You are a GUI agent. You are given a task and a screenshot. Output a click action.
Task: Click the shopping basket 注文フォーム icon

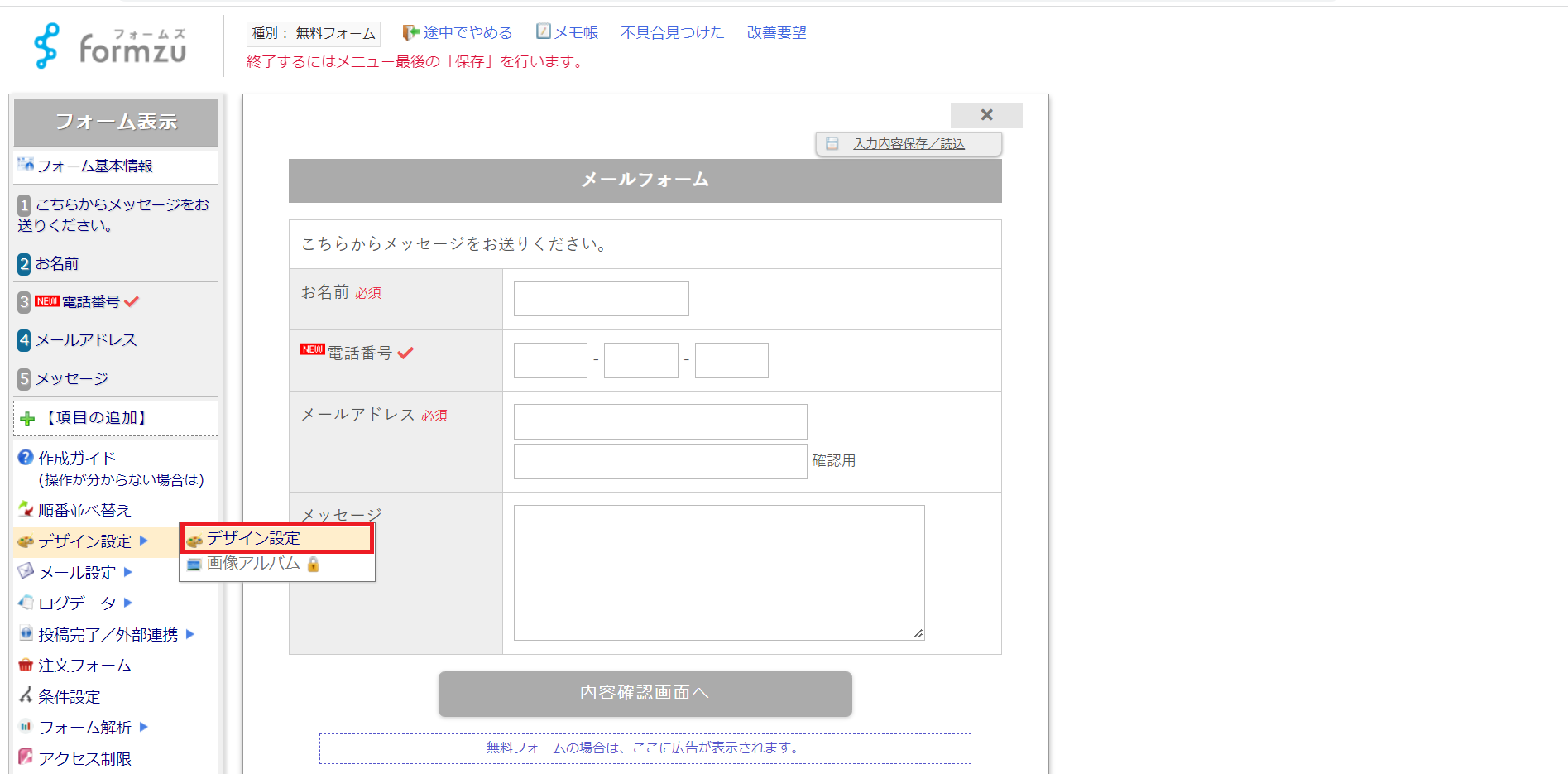point(26,666)
